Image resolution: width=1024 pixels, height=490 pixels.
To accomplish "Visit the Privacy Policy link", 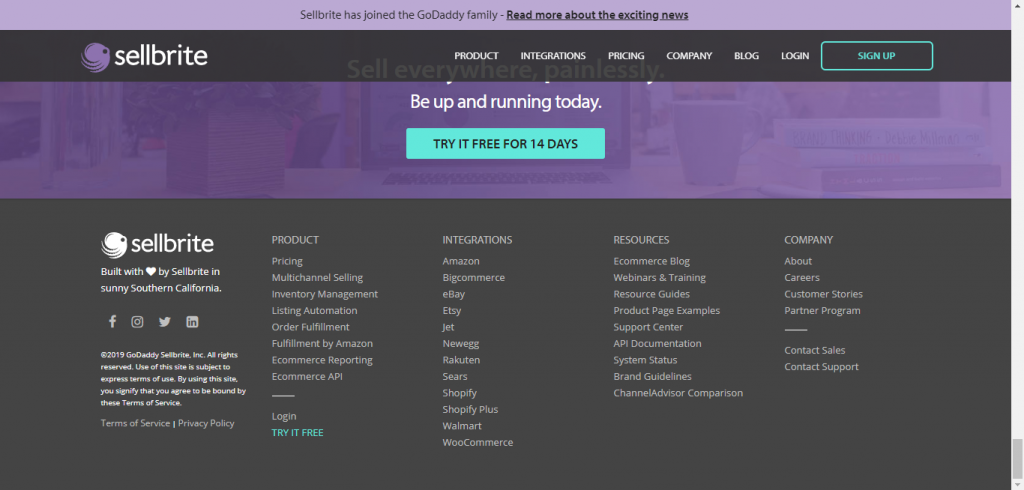I will 206,423.
